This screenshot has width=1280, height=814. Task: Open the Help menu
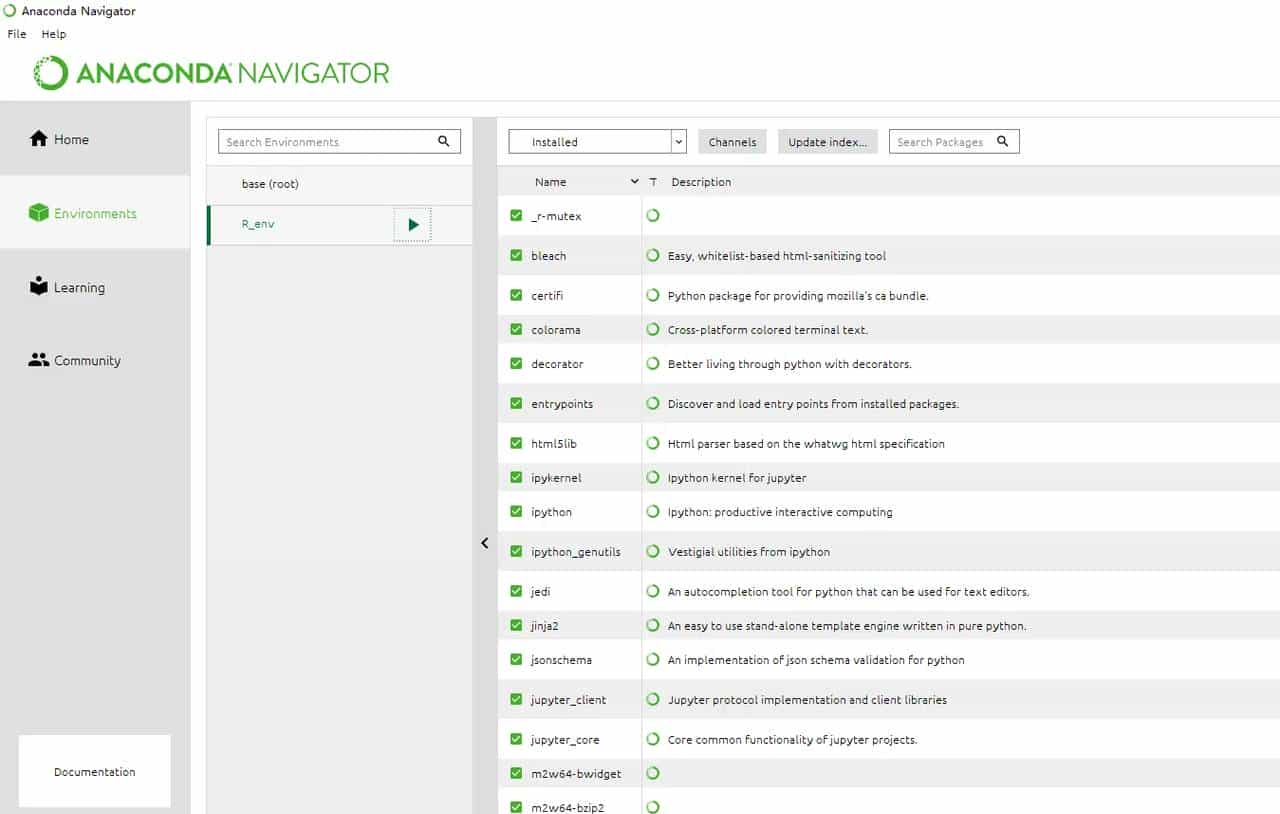[x=54, y=34]
